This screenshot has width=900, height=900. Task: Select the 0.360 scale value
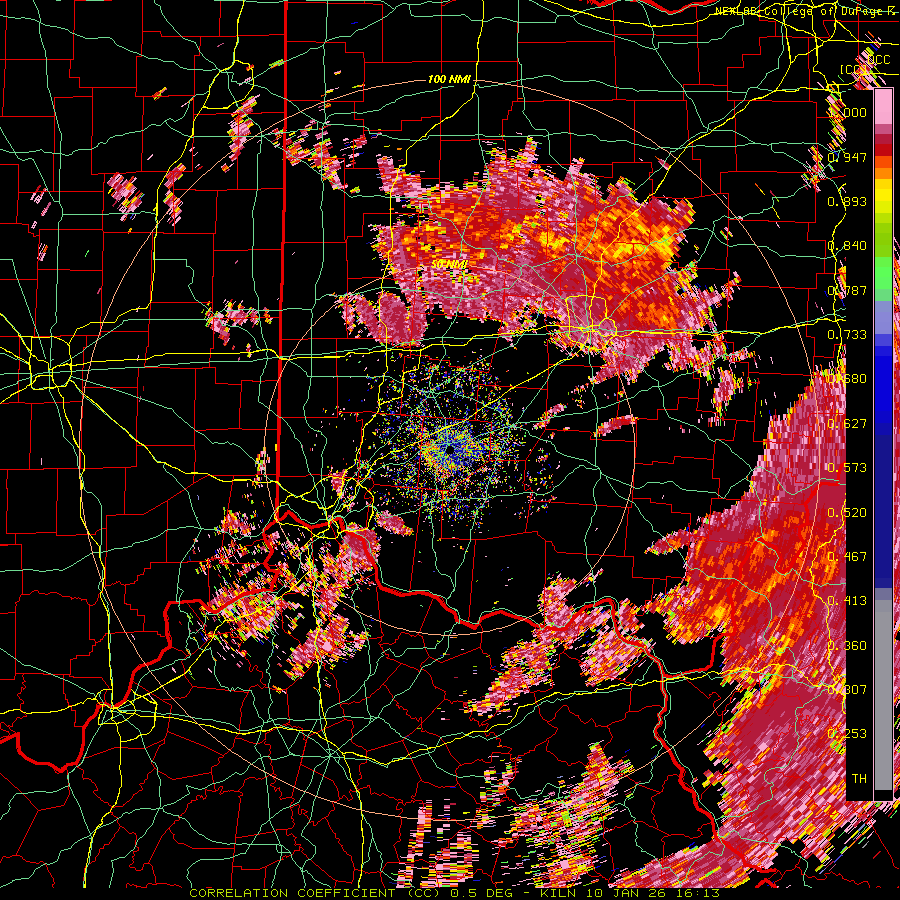click(x=847, y=646)
